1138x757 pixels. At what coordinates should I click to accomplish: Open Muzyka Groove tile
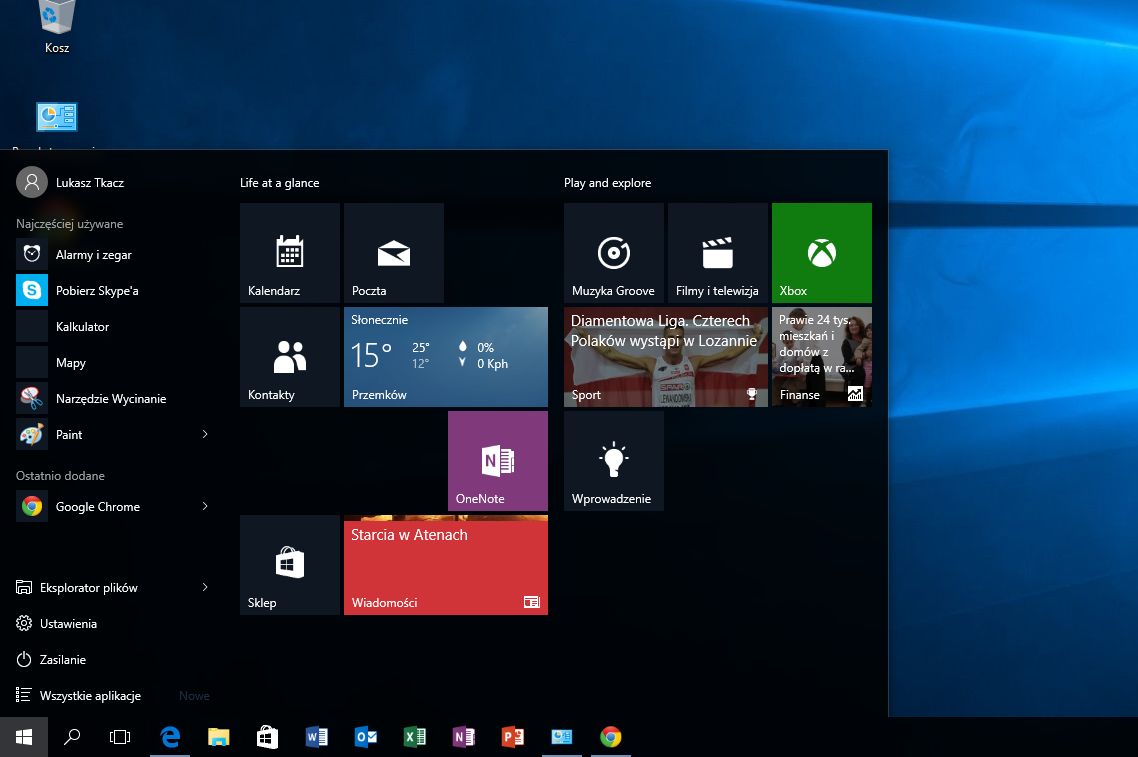tap(613, 252)
